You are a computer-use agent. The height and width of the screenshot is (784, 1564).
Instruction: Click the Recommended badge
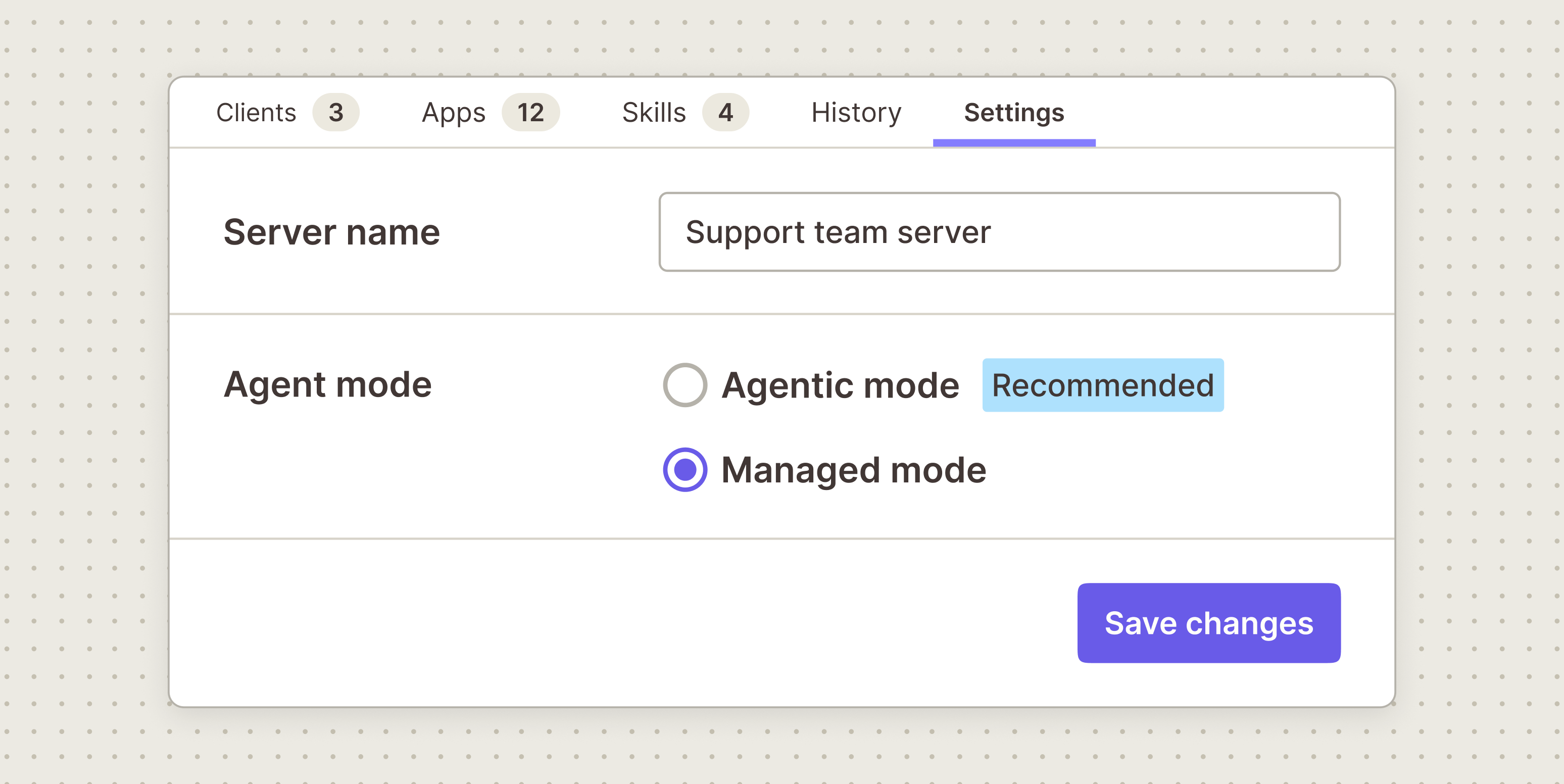click(1103, 385)
